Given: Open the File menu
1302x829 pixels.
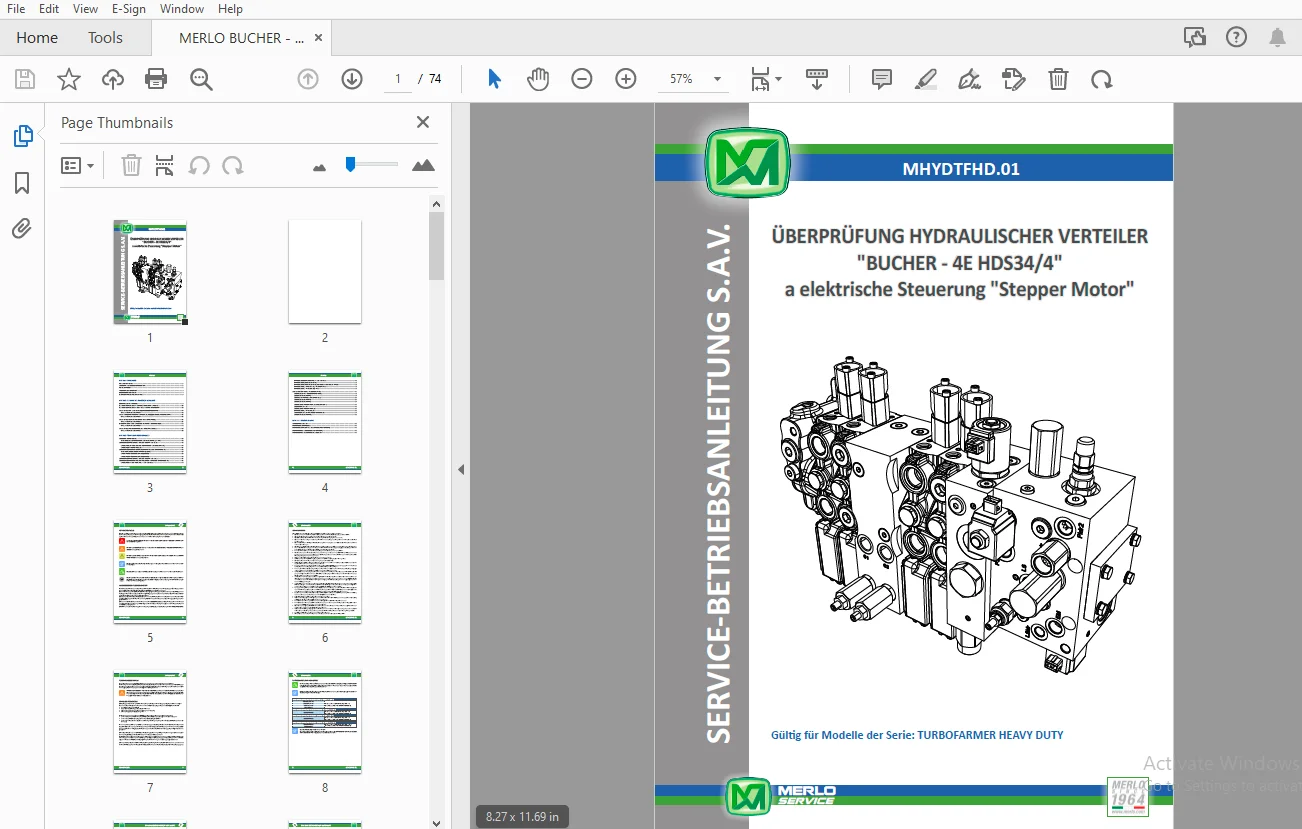Looking at the screenshot, I should click(16, 9).
